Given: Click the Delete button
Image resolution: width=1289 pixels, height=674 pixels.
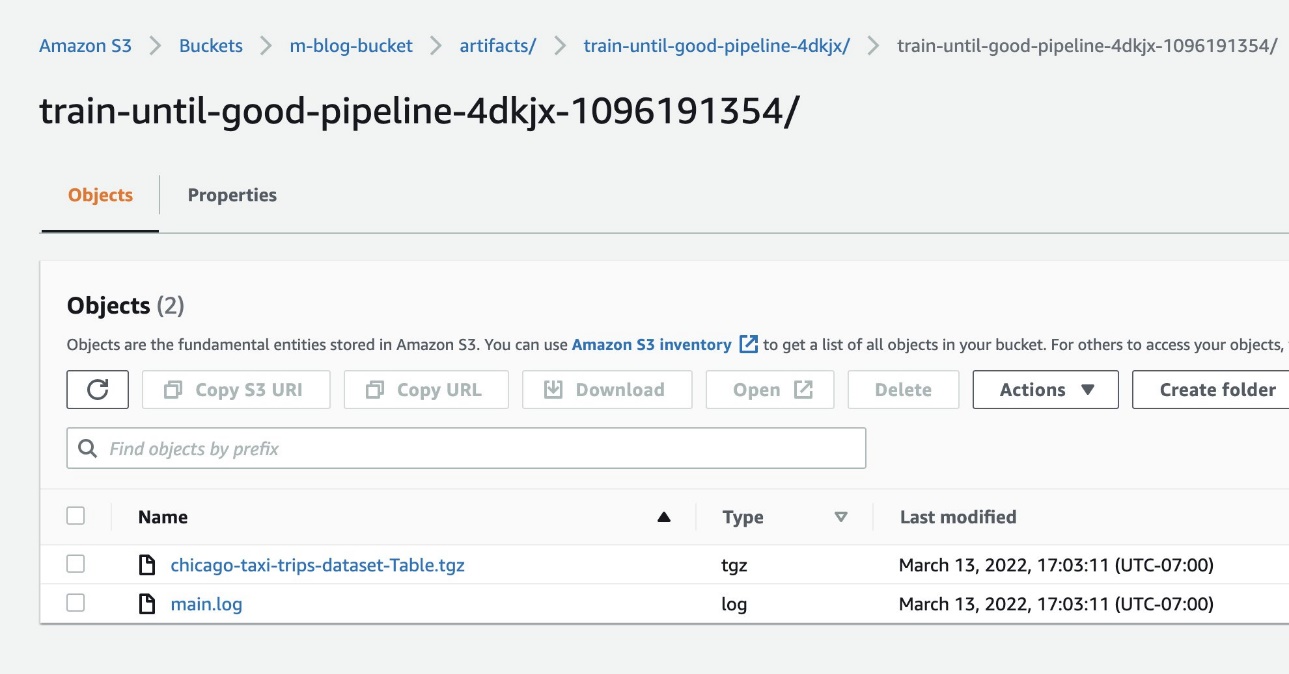Looking at the screenshot, I should tap(903, 390).
